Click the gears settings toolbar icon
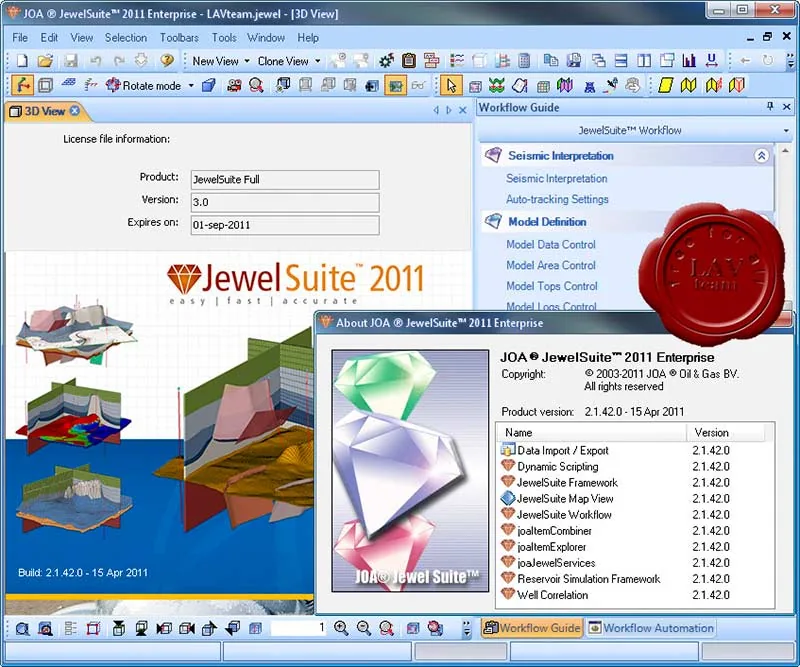This screenshot has height=667, width=800. click(386, 61)
